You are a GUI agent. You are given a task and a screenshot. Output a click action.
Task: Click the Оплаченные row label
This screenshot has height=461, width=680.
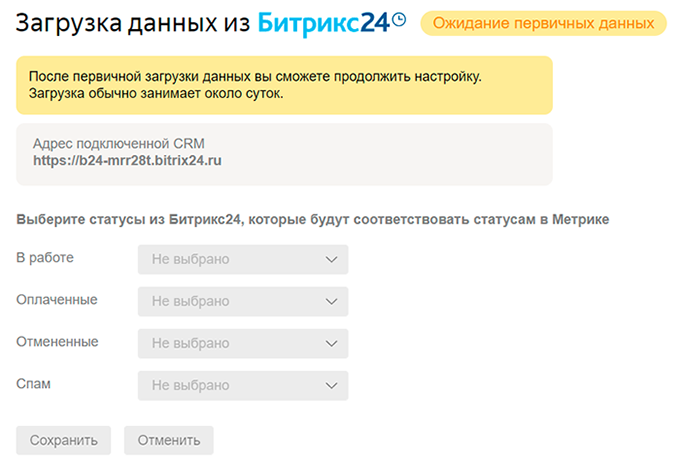click(x=57, y=300)
